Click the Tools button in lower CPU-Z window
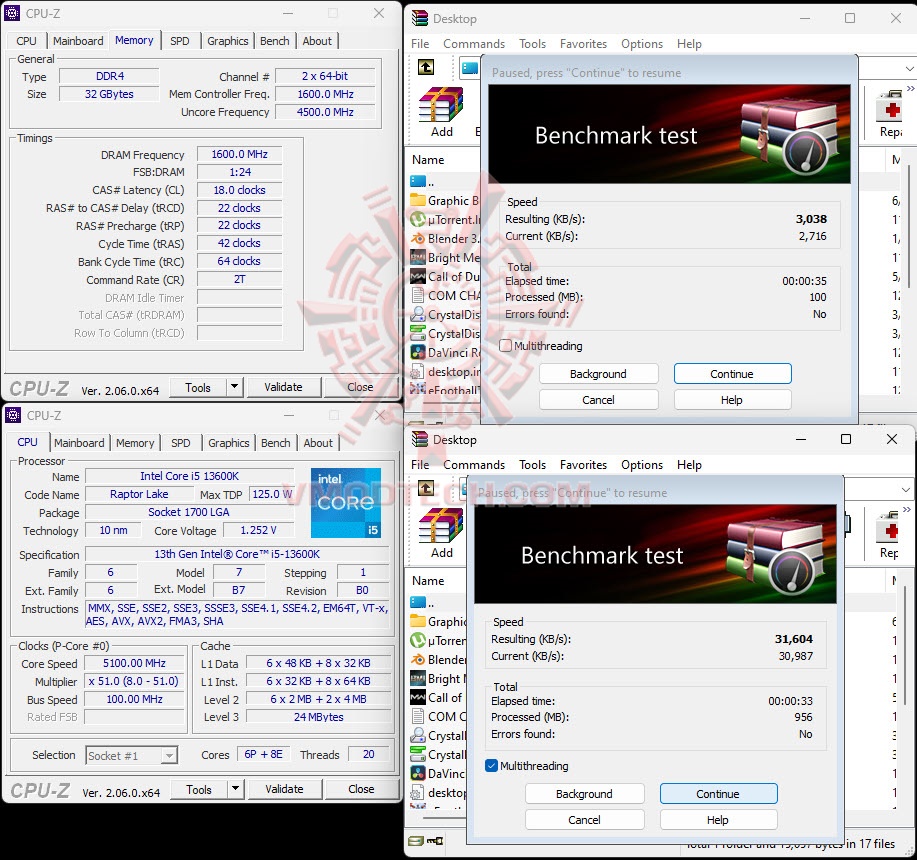This screenshot has height=860, width=917. (199, 789)
